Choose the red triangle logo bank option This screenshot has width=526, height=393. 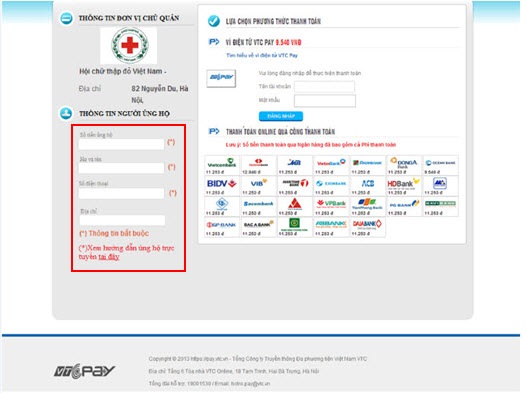point(295,207)
